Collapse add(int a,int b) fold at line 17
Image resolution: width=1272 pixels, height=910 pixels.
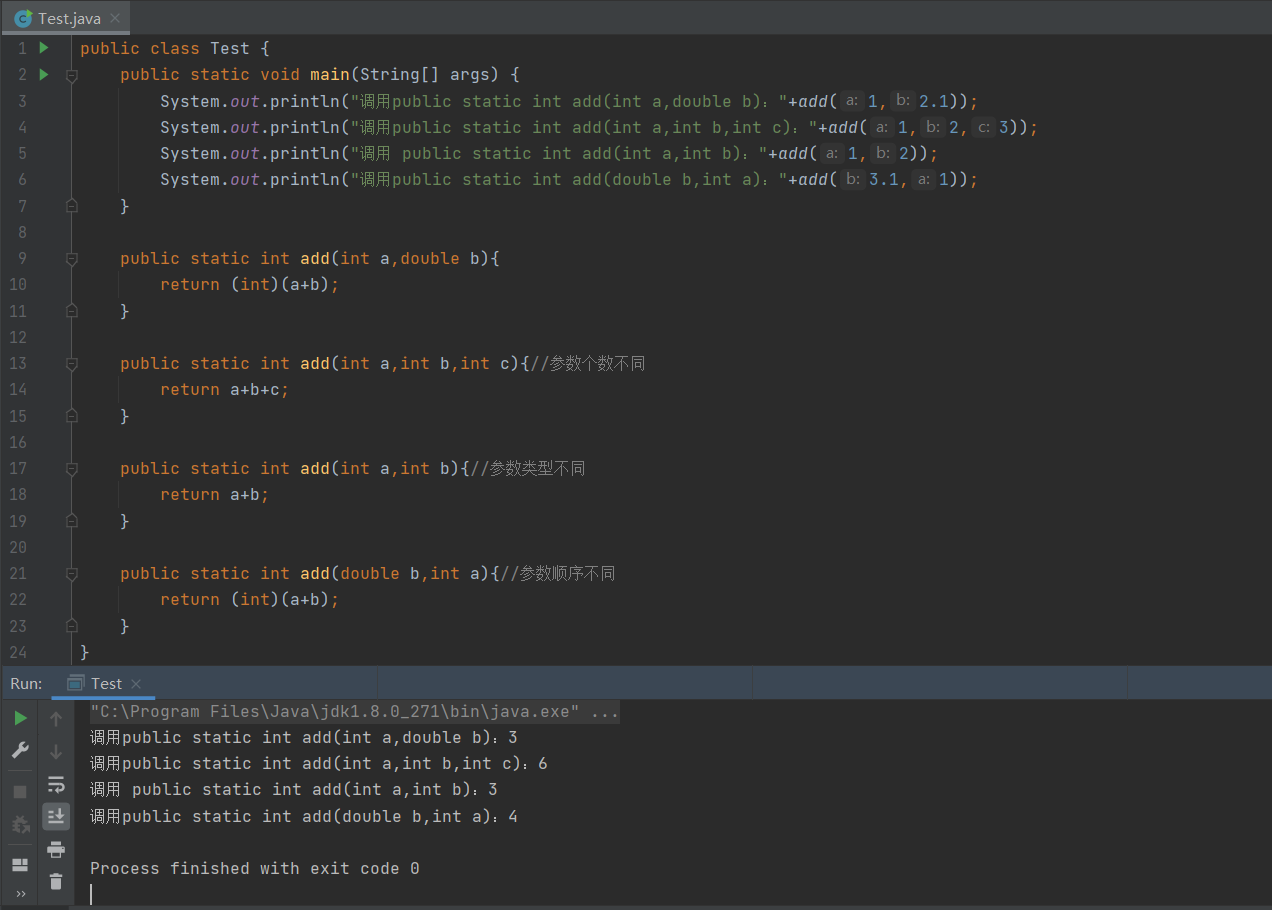pyautogui.click(x=71, y=469)
